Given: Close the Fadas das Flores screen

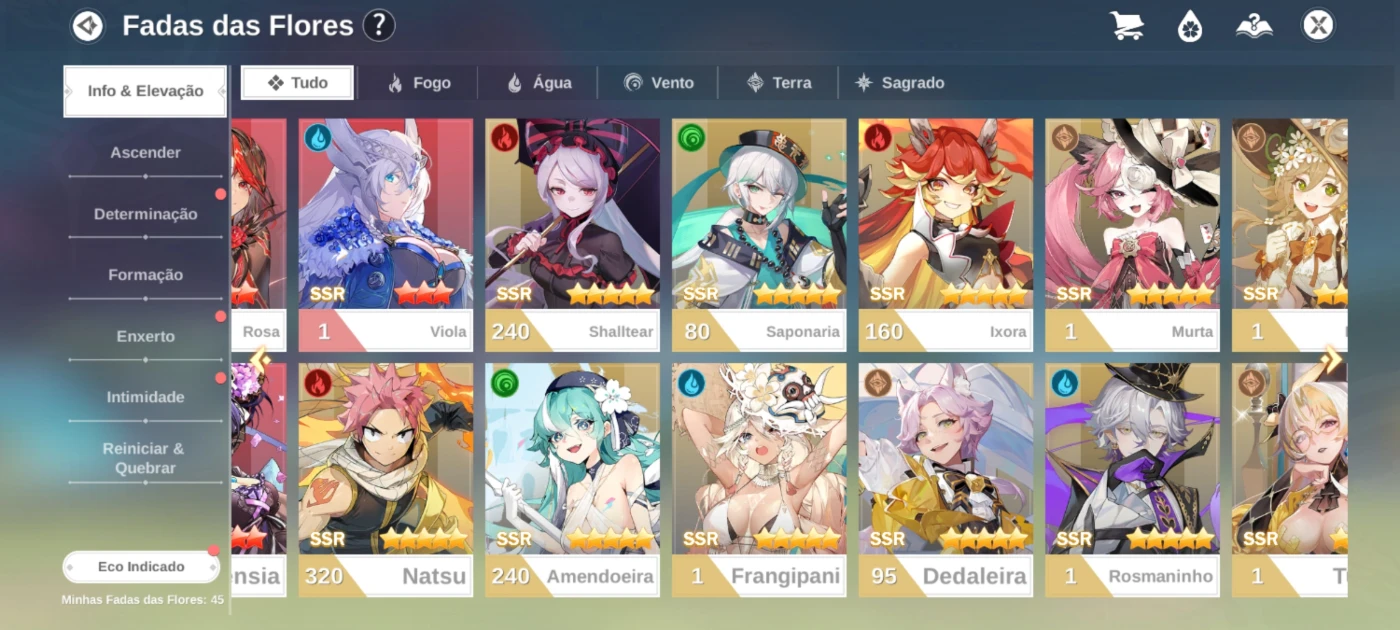Looking at the screenshot, I should (1318, 25).
